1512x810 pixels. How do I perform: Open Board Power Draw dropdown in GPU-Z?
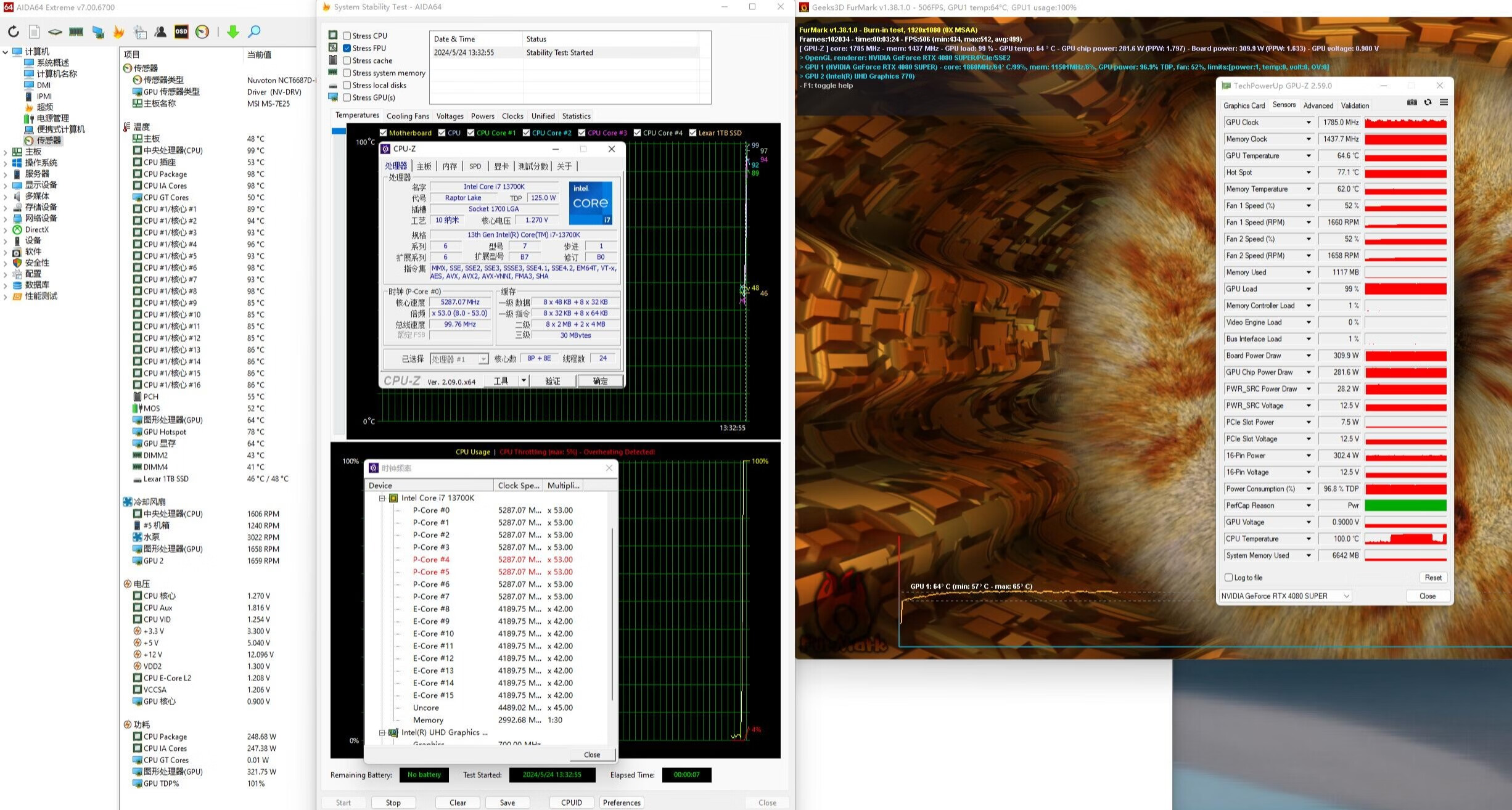tap(1309, 356)
